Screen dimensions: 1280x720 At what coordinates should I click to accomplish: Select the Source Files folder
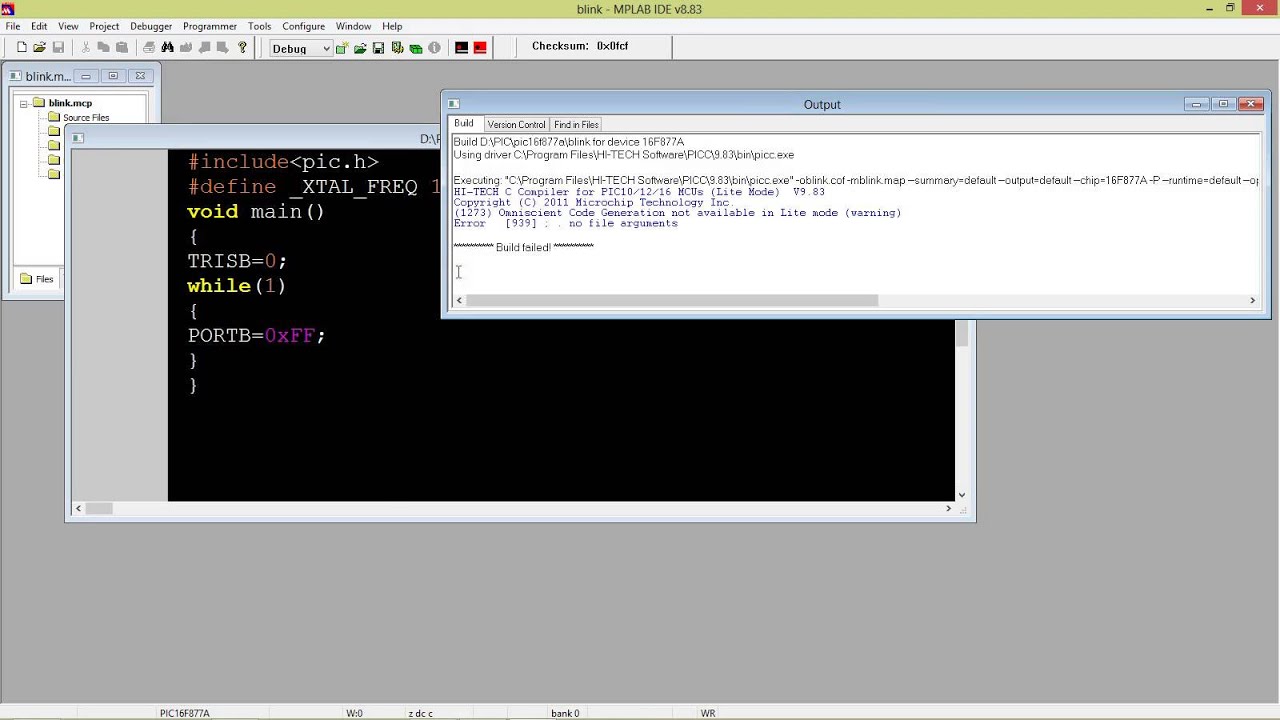coord(86,118)
